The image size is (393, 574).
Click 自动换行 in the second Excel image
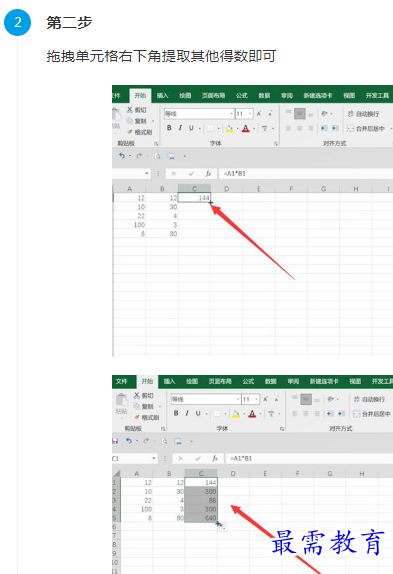pyautogui.click(x=369, y=399)
